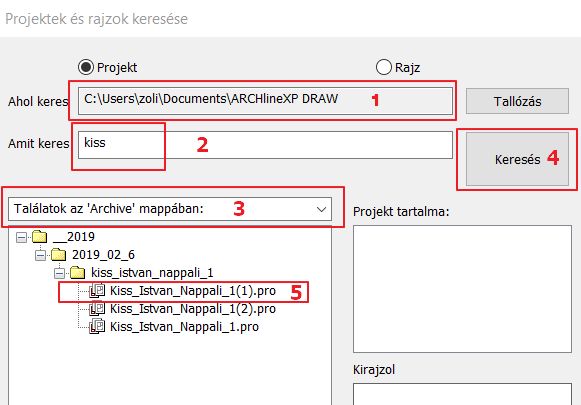Select the Kiss_Istvan_Nappali_1.pro file
Image resolution: width=581 pixels, height=405 pixels.
(x=184, y=327)
